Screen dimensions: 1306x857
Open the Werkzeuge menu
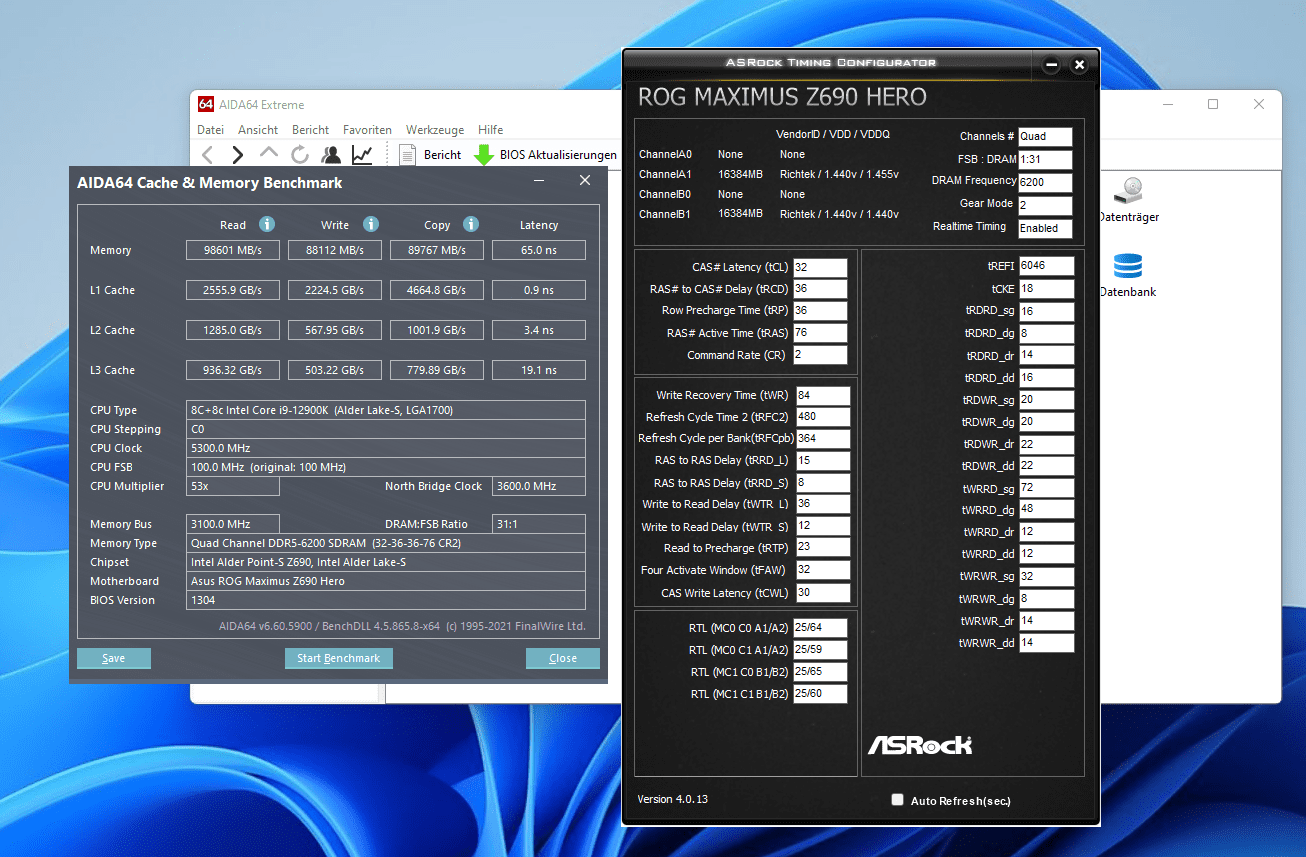(x=435, y=129)
